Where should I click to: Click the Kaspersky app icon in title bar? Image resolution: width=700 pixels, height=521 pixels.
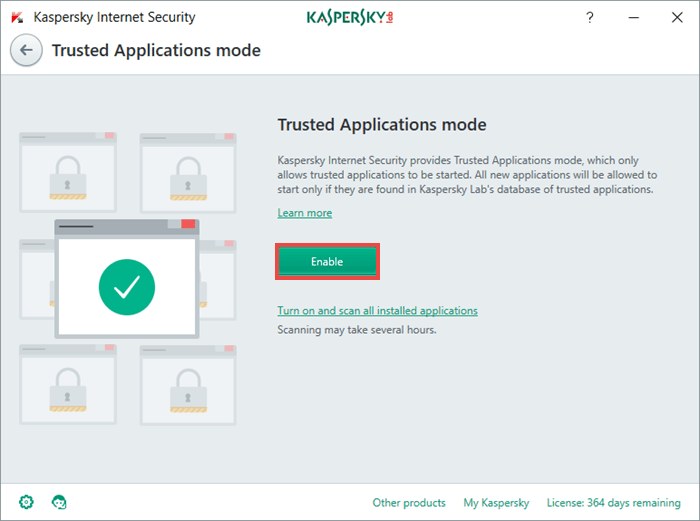click(x=17, y=18)
